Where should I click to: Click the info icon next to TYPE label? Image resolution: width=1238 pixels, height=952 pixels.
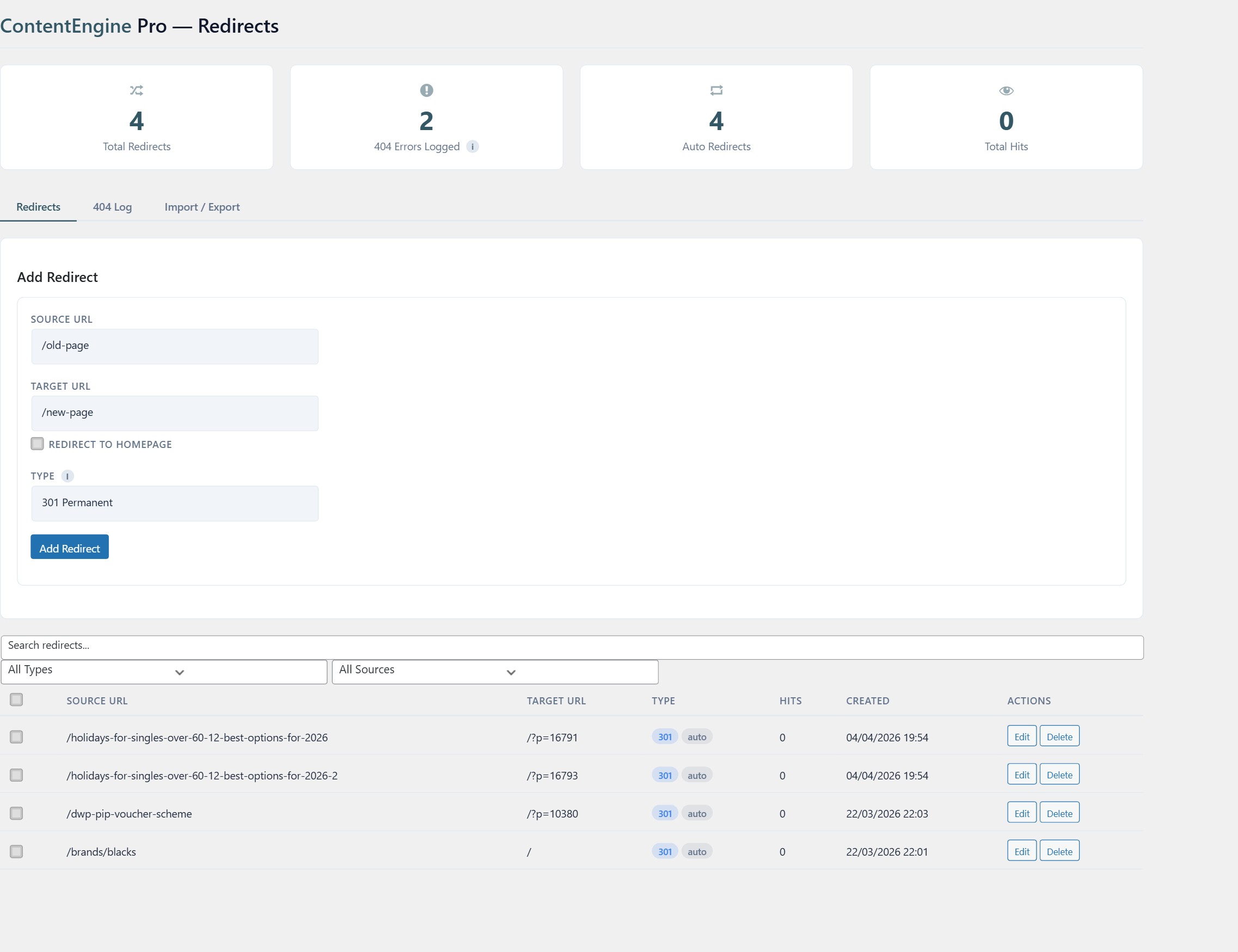coord(68,476)
